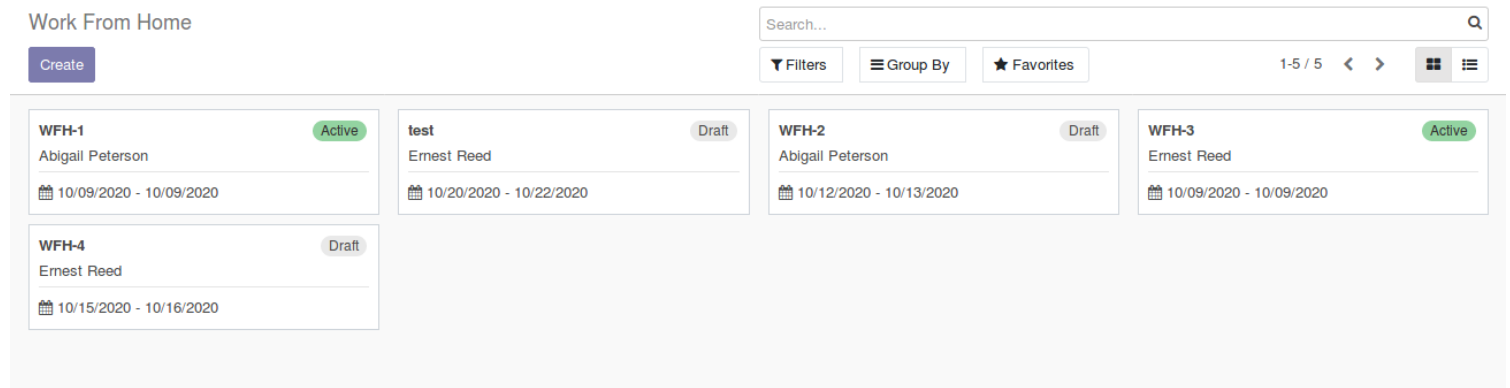Click calendar icon on WFH-1 card
The height and width of the screenshot is (388, 1510).
click(45, 192)
